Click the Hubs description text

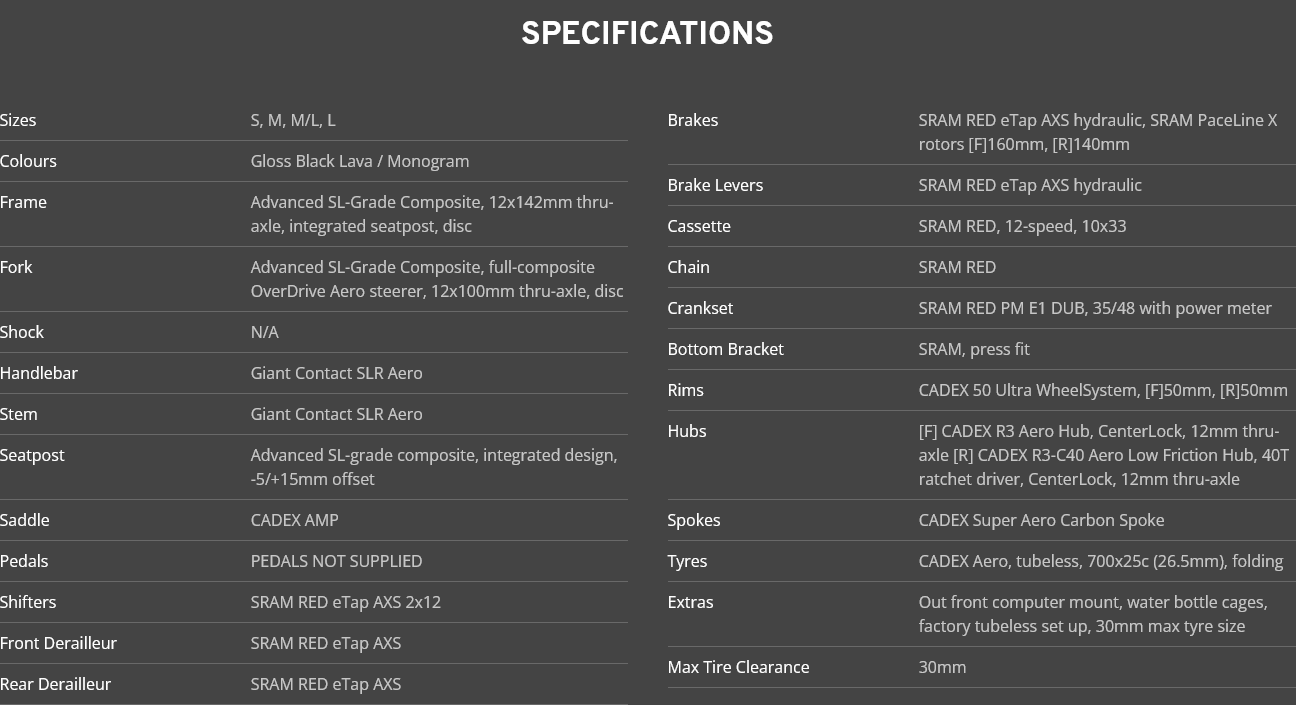coord(1103,455)
